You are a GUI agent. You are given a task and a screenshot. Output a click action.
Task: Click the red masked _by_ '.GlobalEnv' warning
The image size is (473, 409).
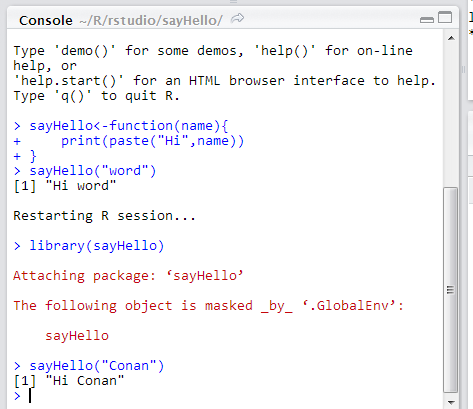click(208, 306)
